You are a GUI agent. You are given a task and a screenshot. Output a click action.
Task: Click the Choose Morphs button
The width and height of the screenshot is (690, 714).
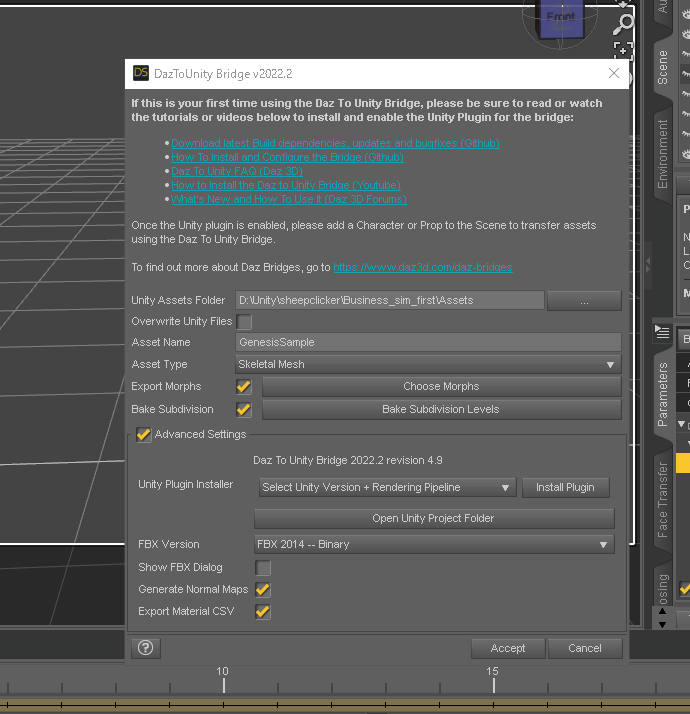(x=441, y=387)
